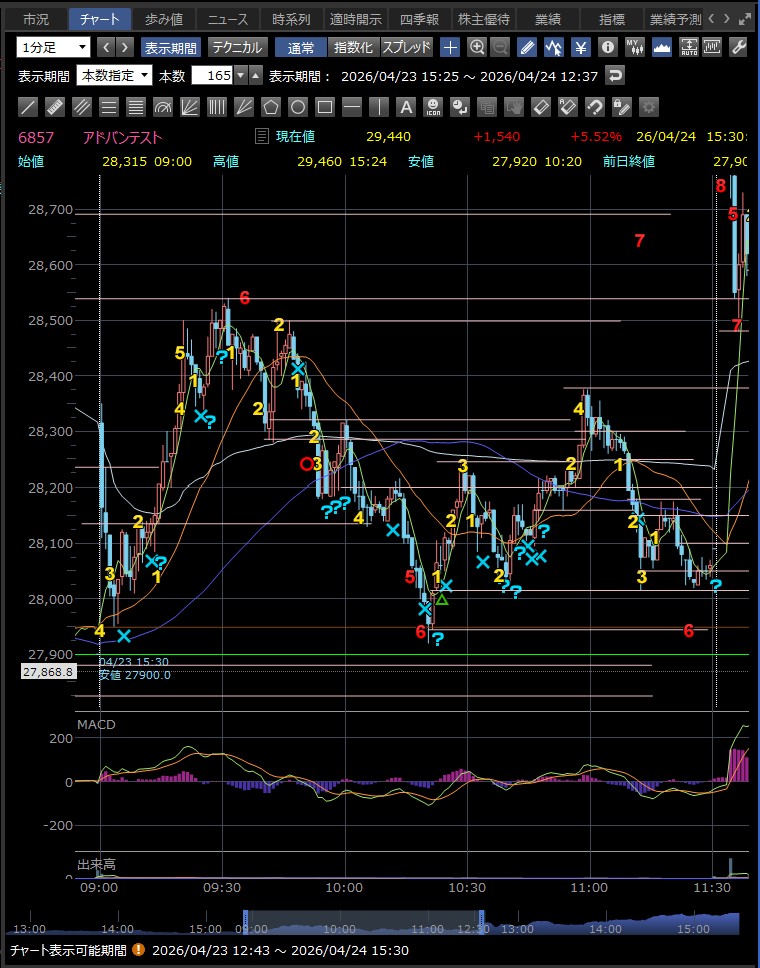Image resolution: width=760 pixels, height=968 pixels.
Task: Open the wrench settings icon
Action: (739, 47)
